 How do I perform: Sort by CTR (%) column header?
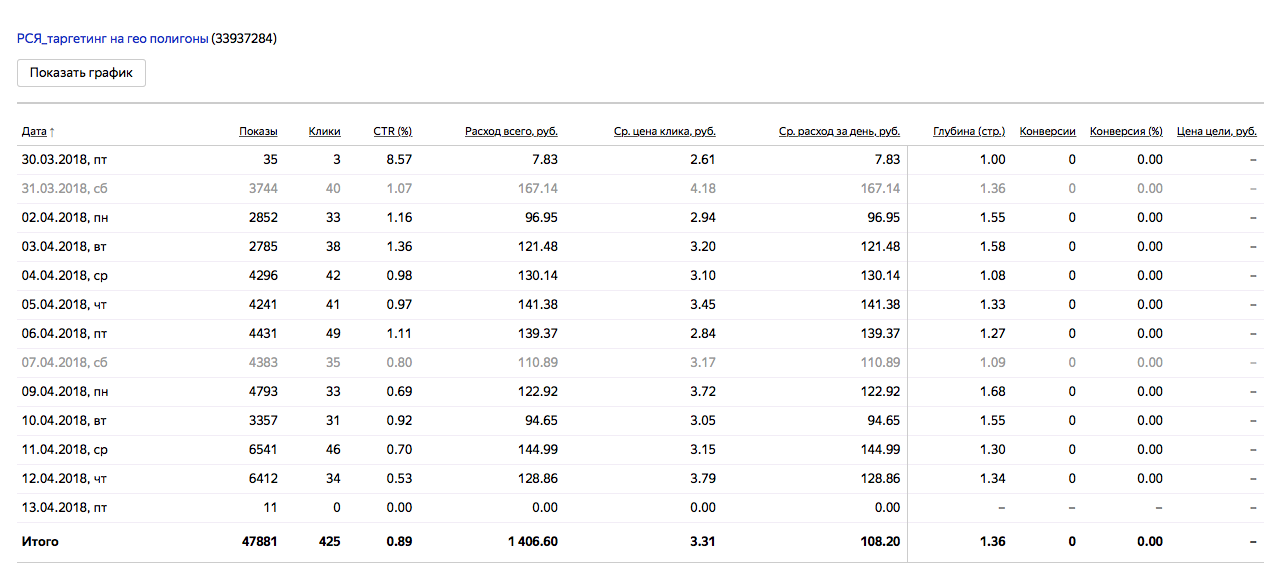click(x=393, y=131)
